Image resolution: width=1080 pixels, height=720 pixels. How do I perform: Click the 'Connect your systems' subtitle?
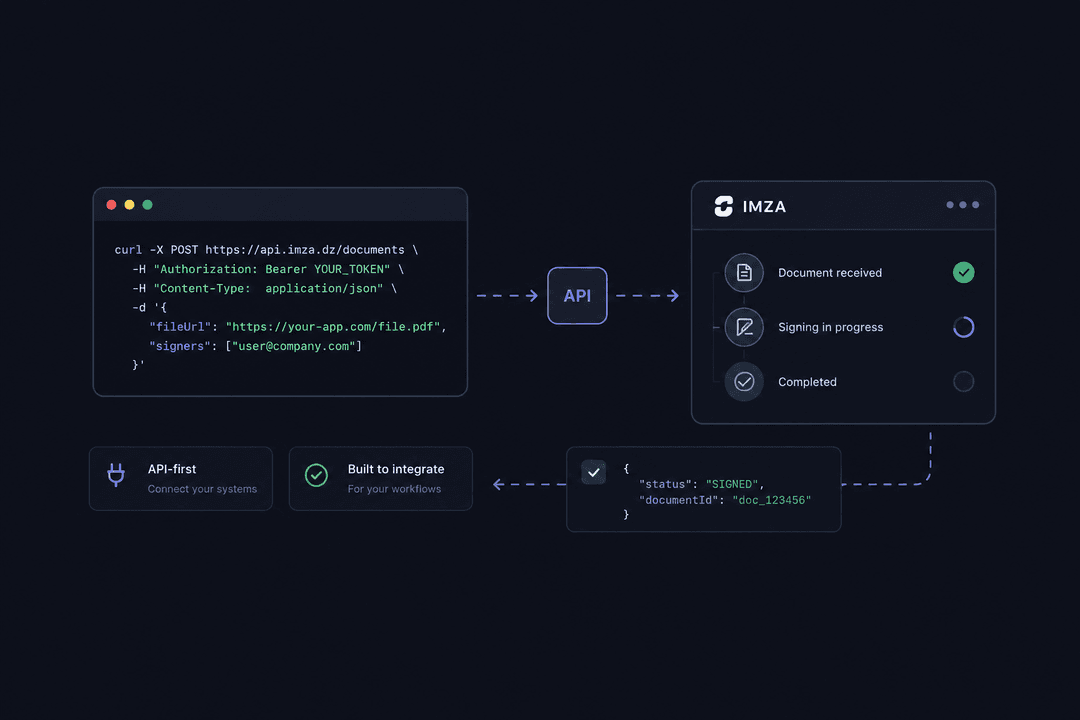202,488
